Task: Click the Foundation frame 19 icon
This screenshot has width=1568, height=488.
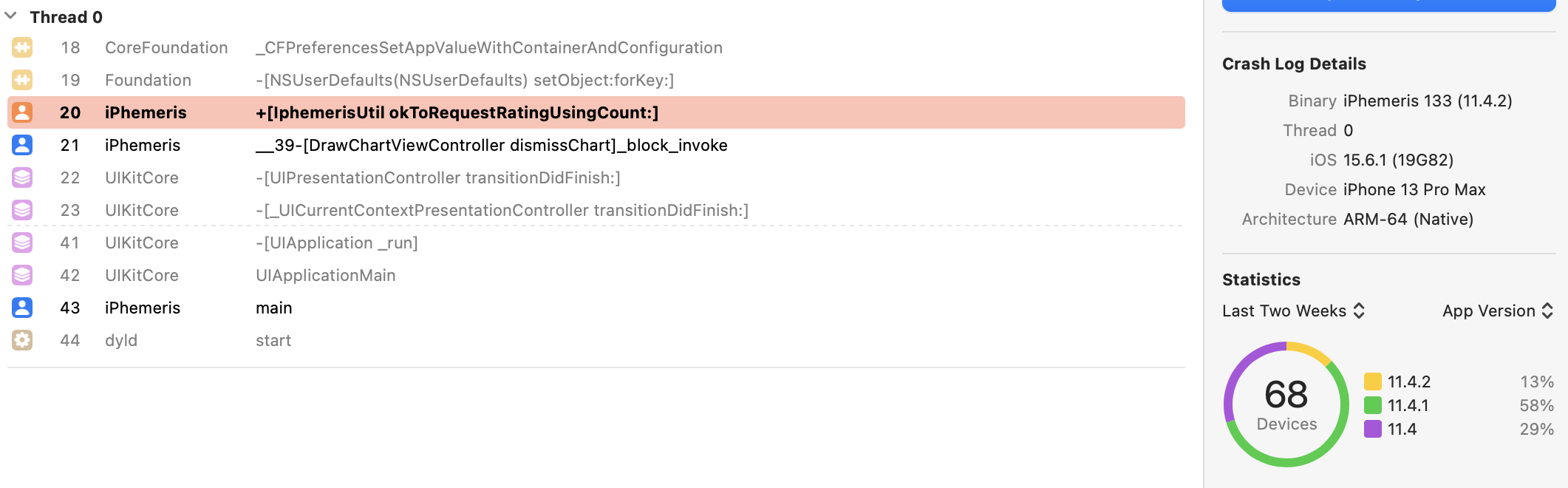Action: (x=22, y=80)
